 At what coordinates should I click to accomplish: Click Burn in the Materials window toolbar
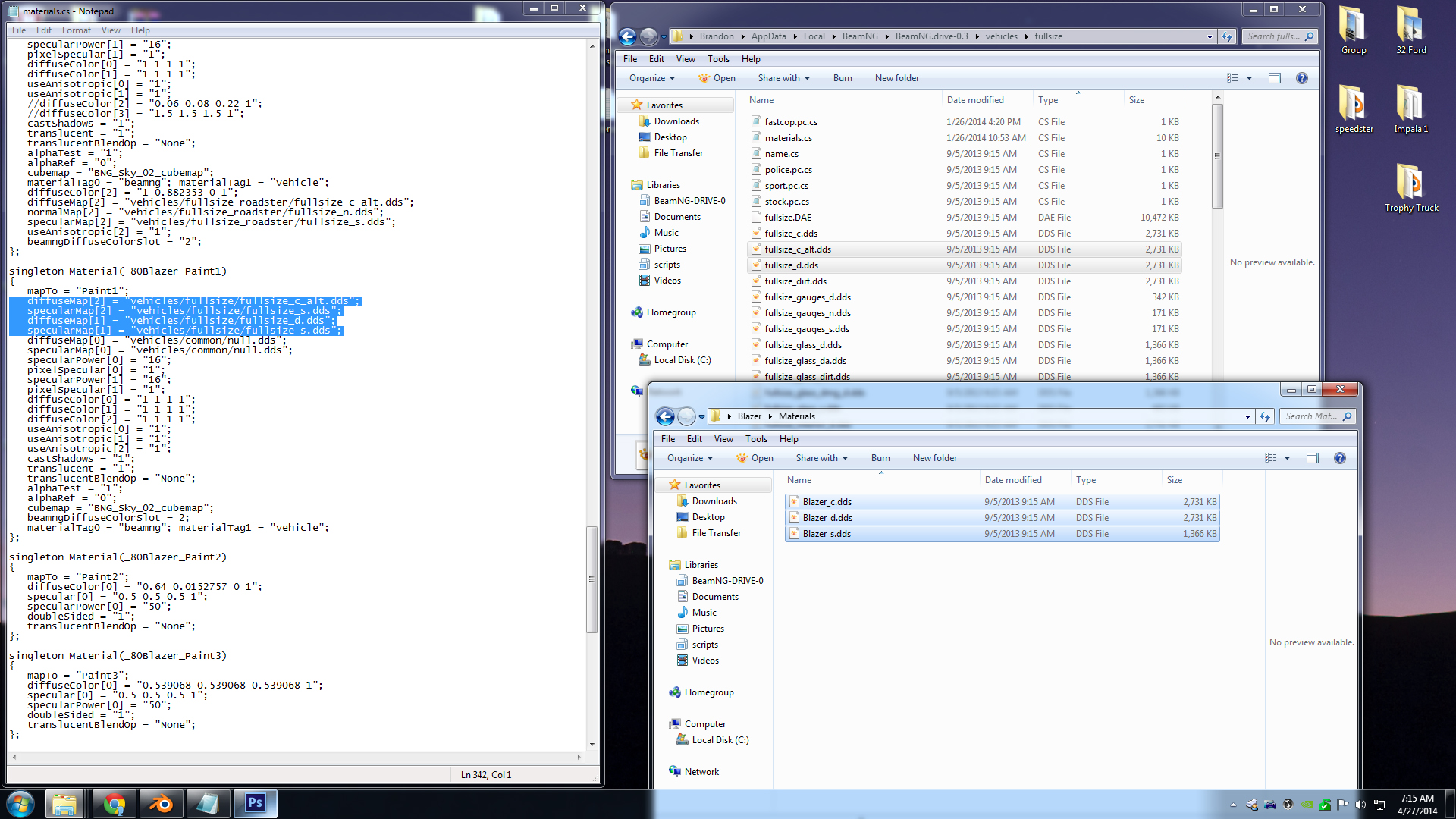[x=880, y=458]
